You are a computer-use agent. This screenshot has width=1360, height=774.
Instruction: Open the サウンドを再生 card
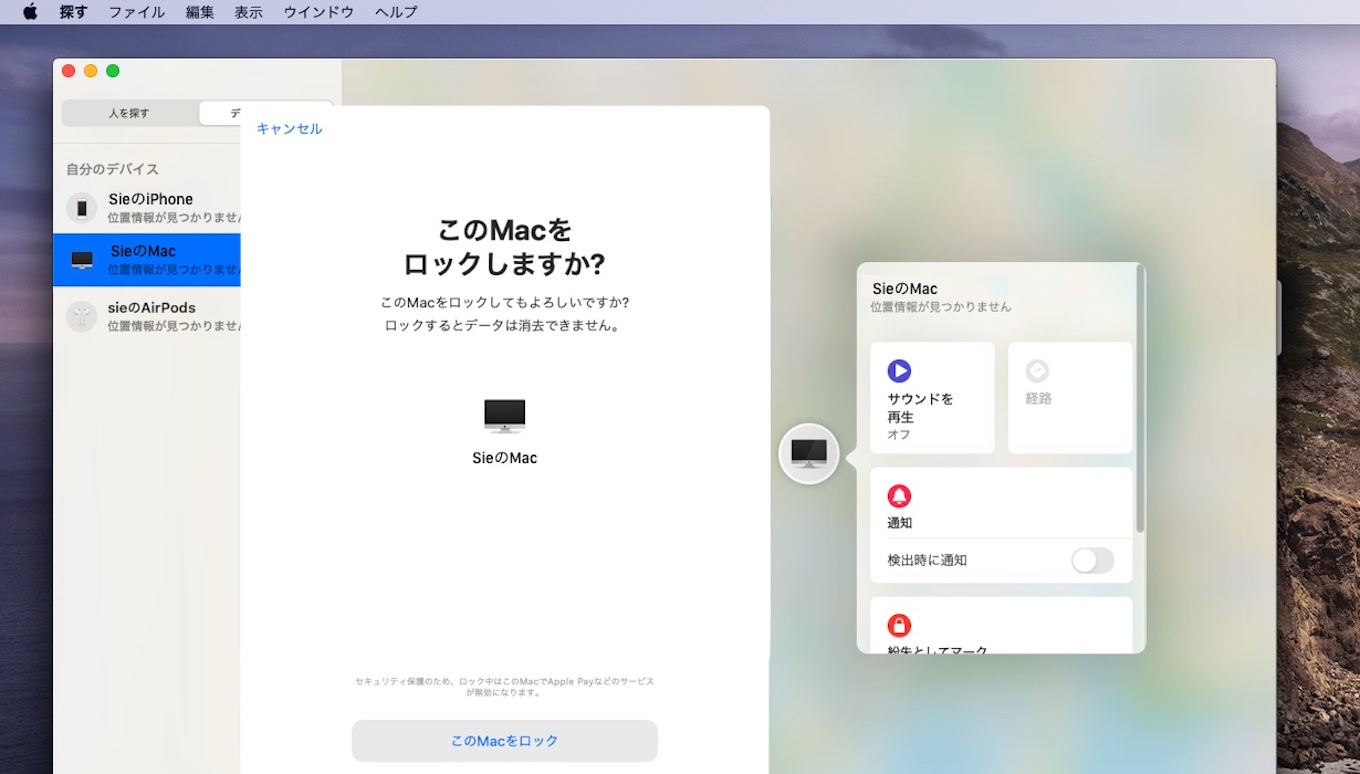[x=932, y=398]
